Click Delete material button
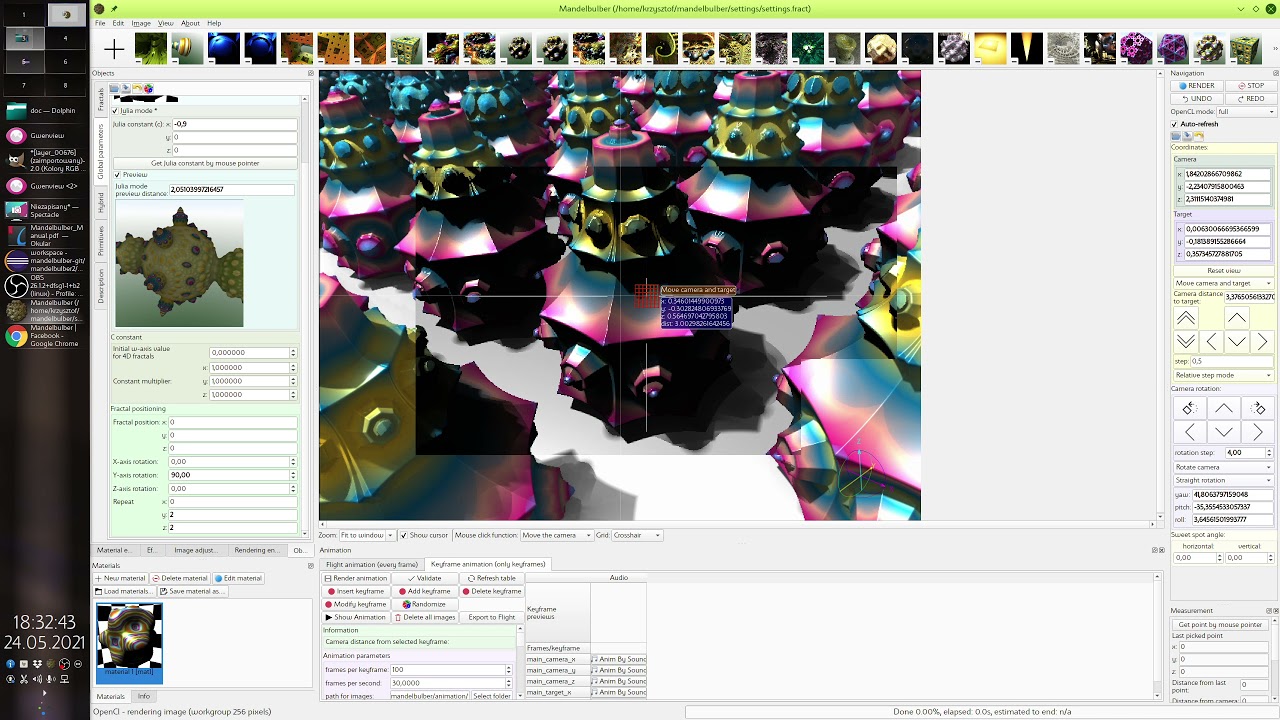Screen dimensions: 1280x720 181,578
